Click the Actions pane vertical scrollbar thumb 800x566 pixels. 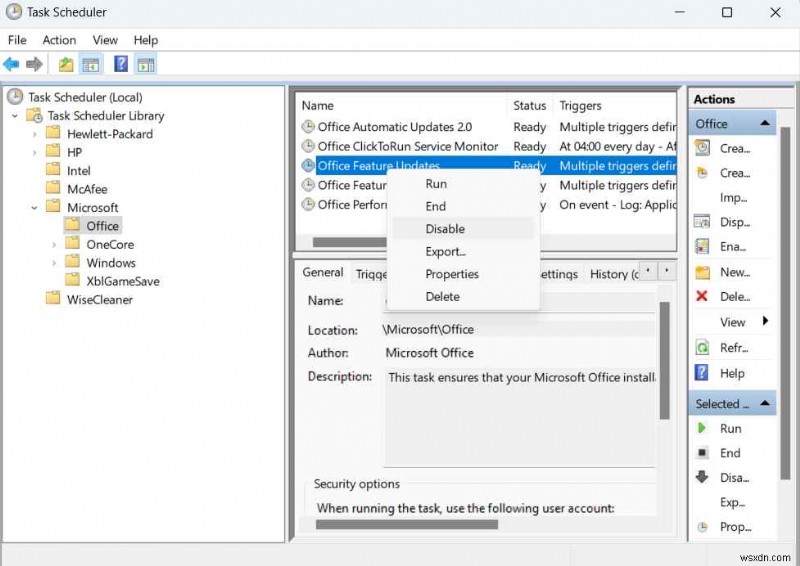[785, 303]
